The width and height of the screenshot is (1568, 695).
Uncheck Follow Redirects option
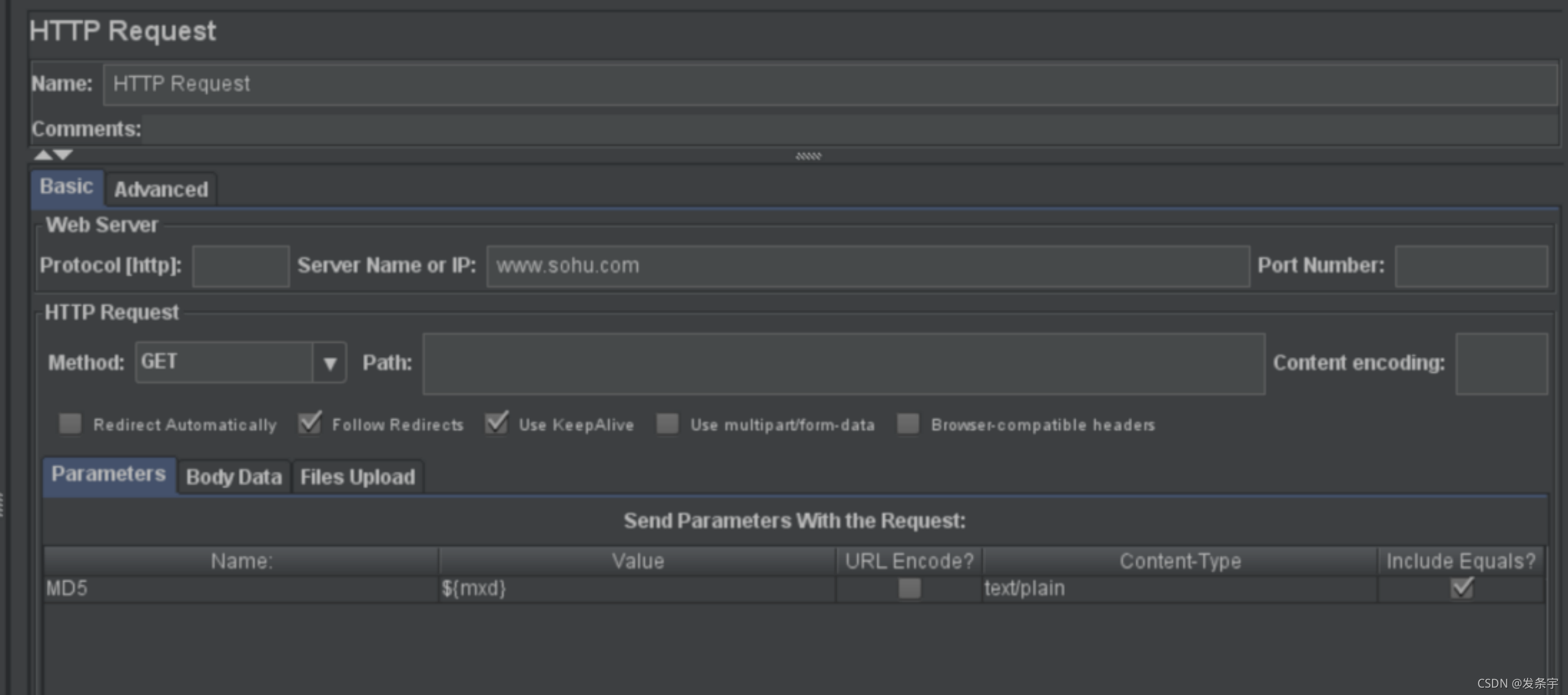pos(310,424)
